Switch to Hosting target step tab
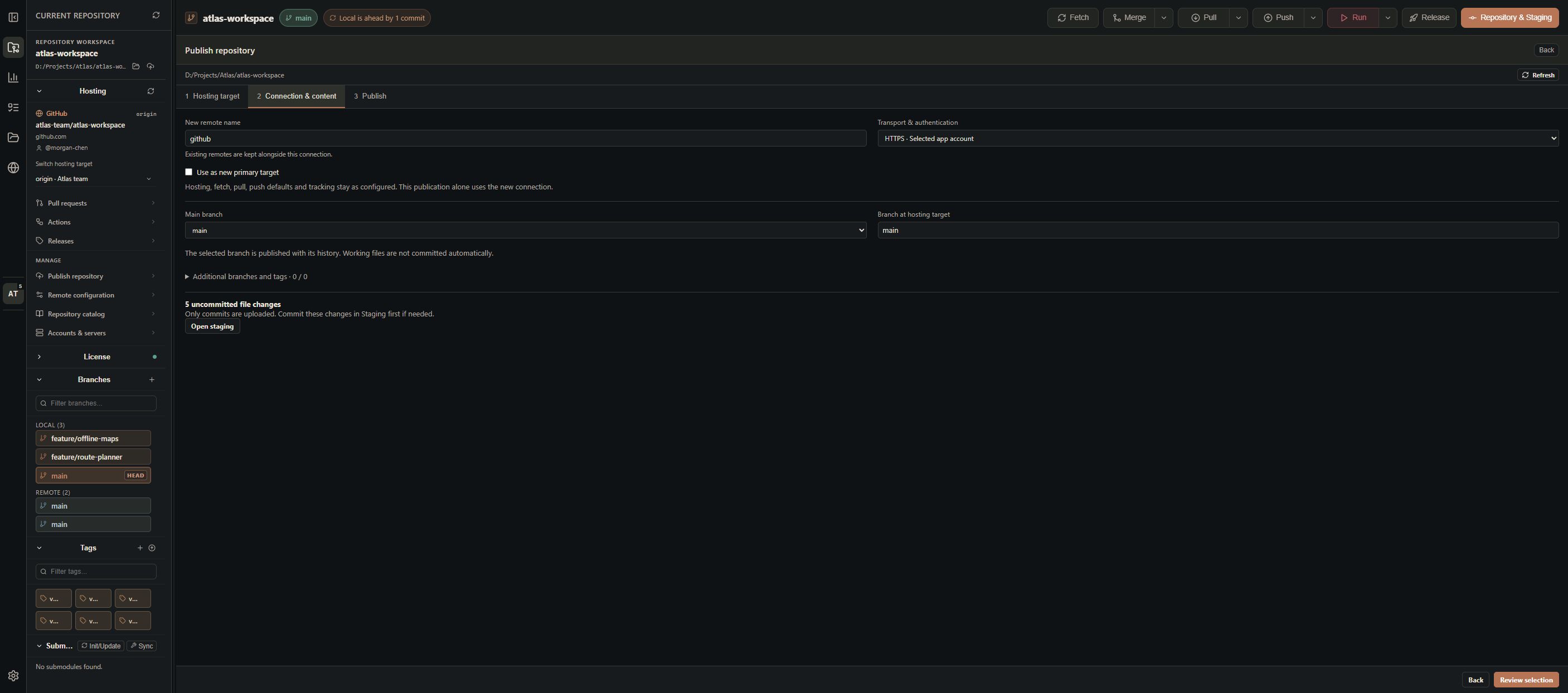Viewport: 1568px width, 693px height. [x=212, y=96]
